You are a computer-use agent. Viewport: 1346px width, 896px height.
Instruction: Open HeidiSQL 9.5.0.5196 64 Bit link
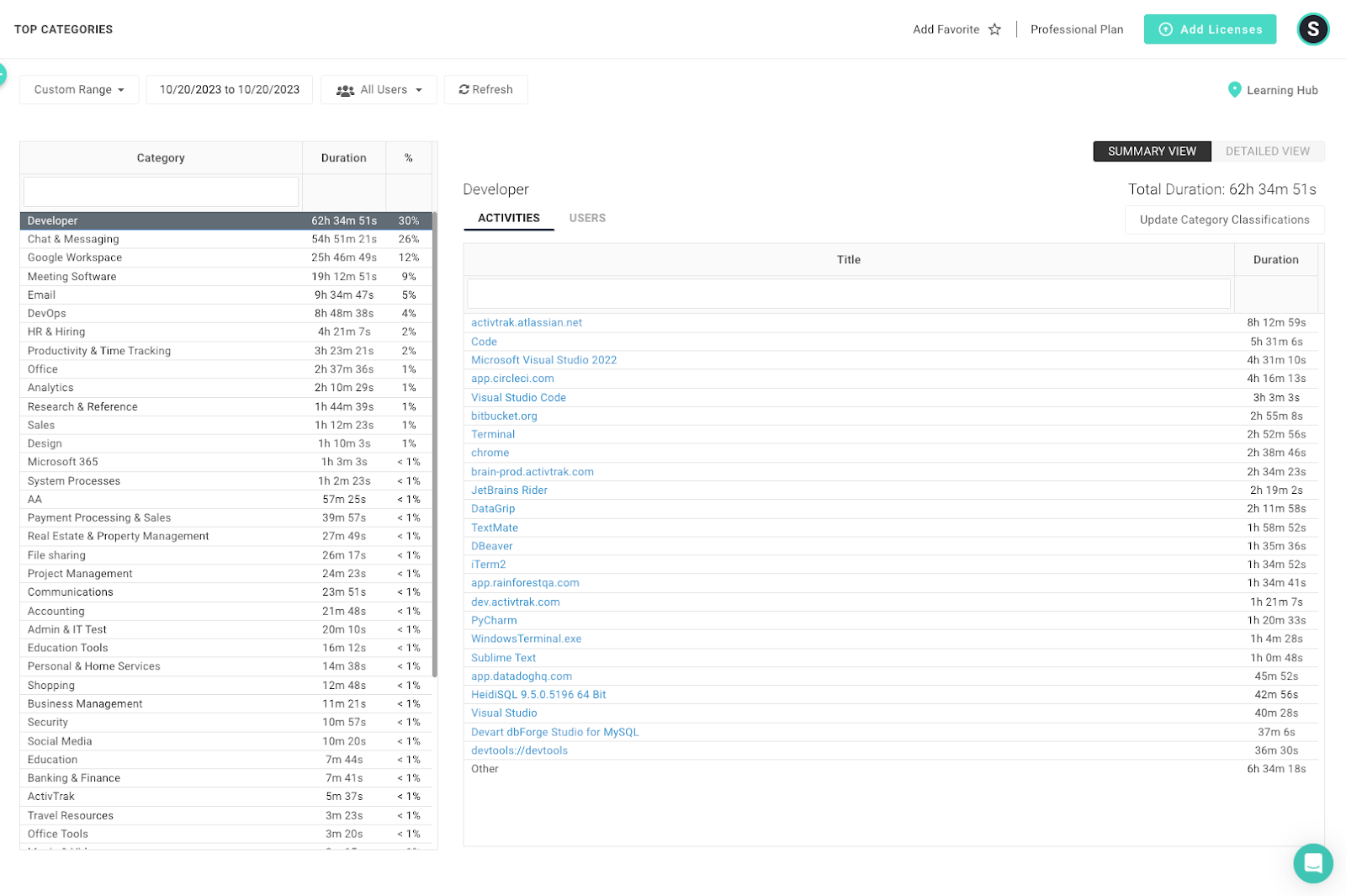(x=538, y=695)
